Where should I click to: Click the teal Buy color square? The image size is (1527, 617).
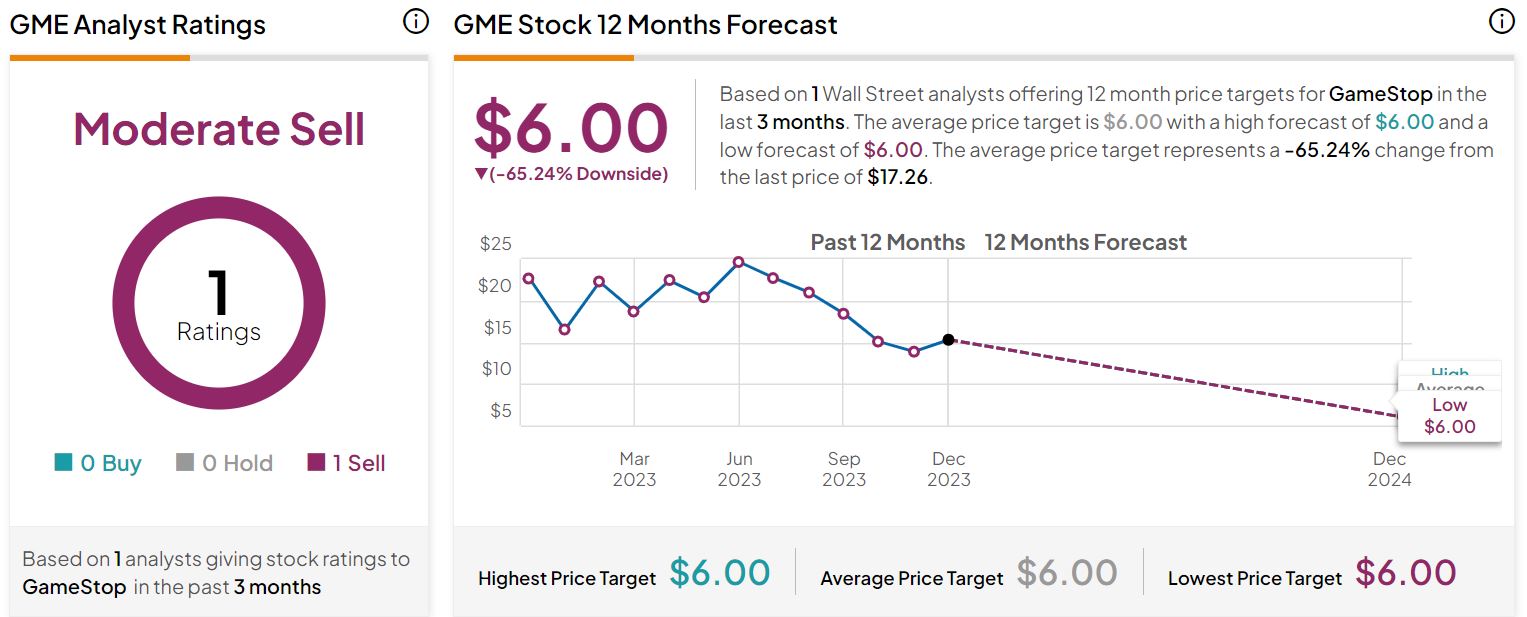click(x=64, y=463)
